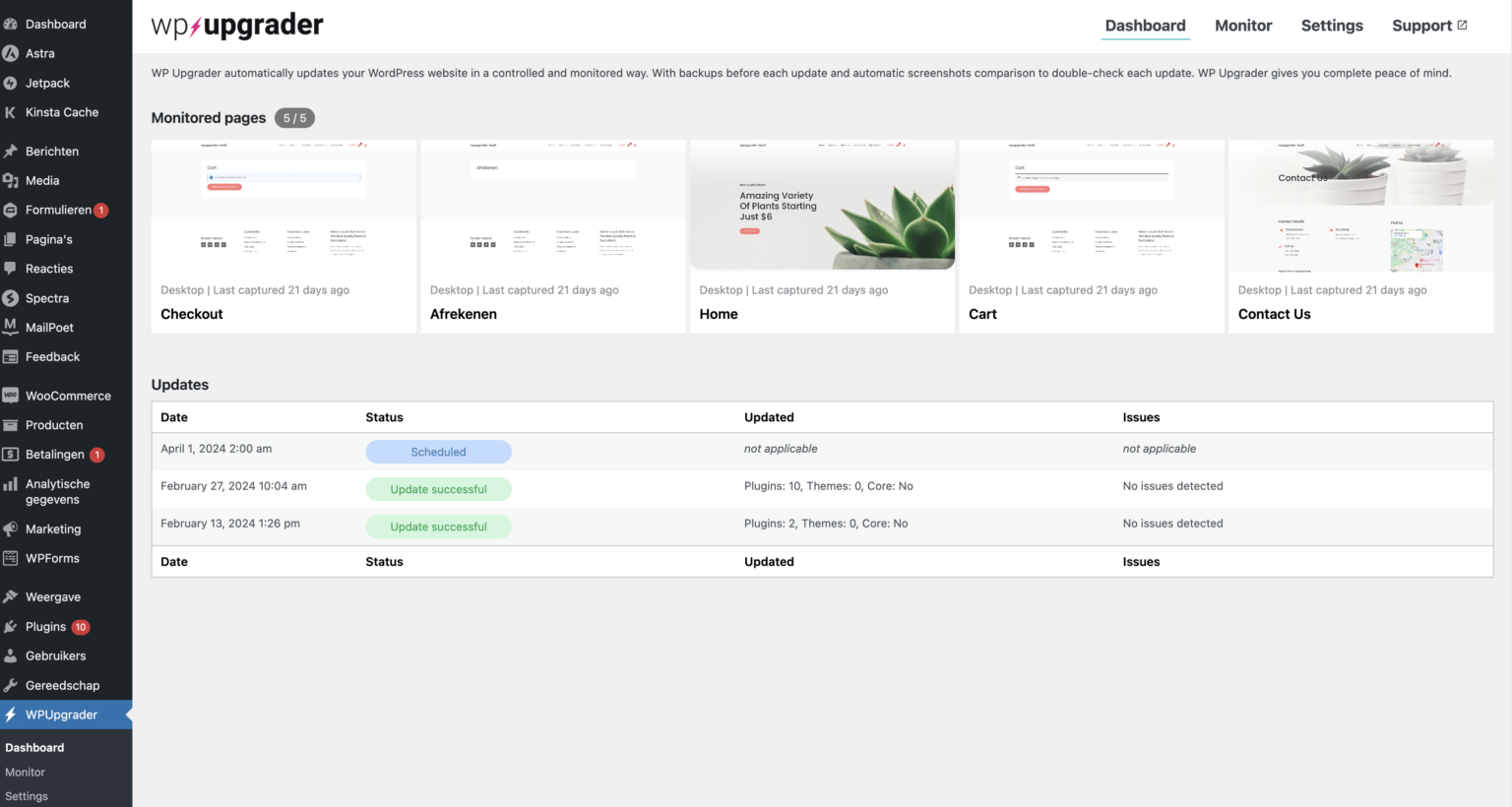Click the WooCommerce icon in sidebar
1512x807 pixels.
coord(11,396)
